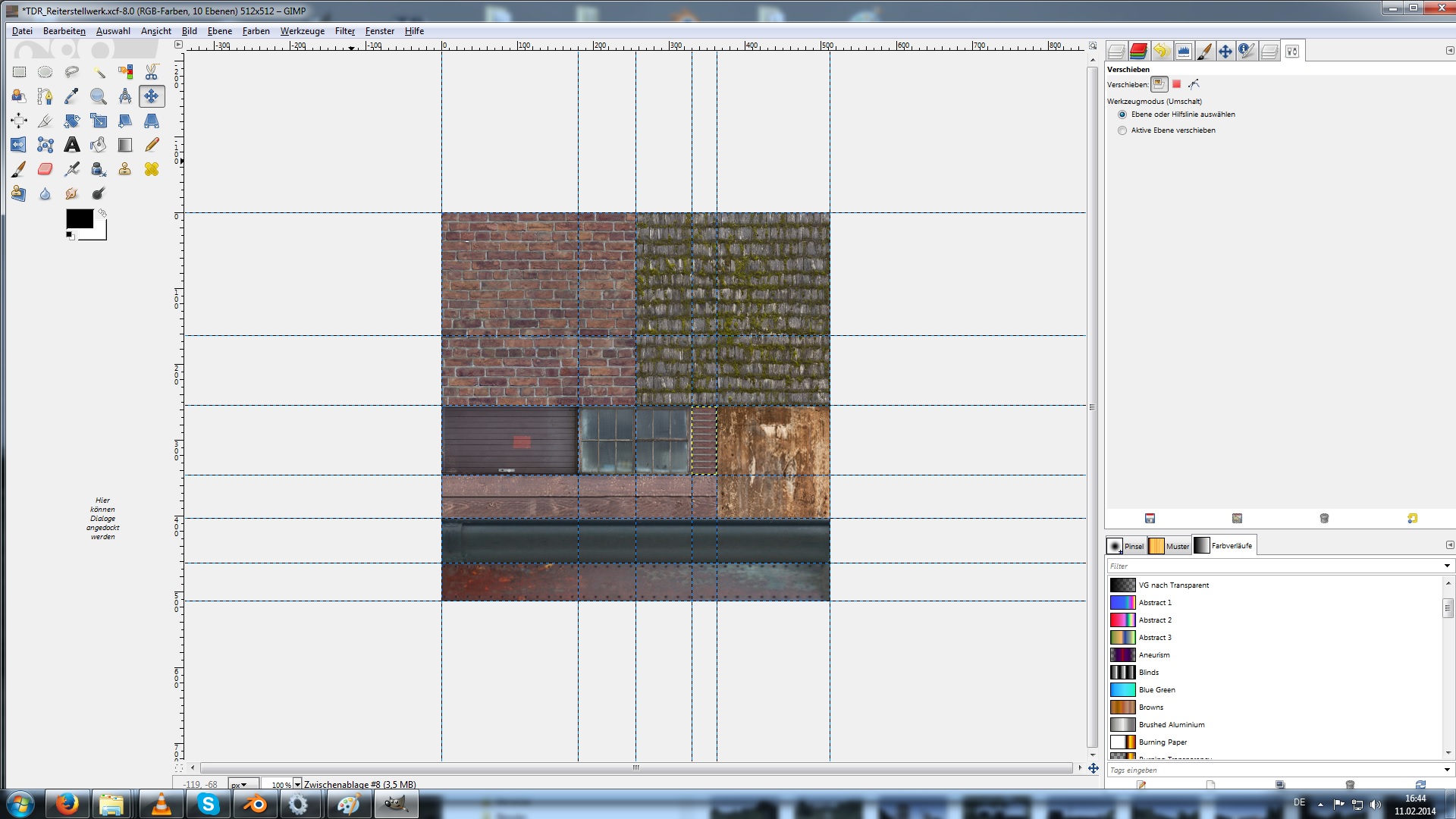Screen dimensions: 1456x819
Task: Select the Fuzzy Select magic wand tool
Action: click(x=99, y=72)
